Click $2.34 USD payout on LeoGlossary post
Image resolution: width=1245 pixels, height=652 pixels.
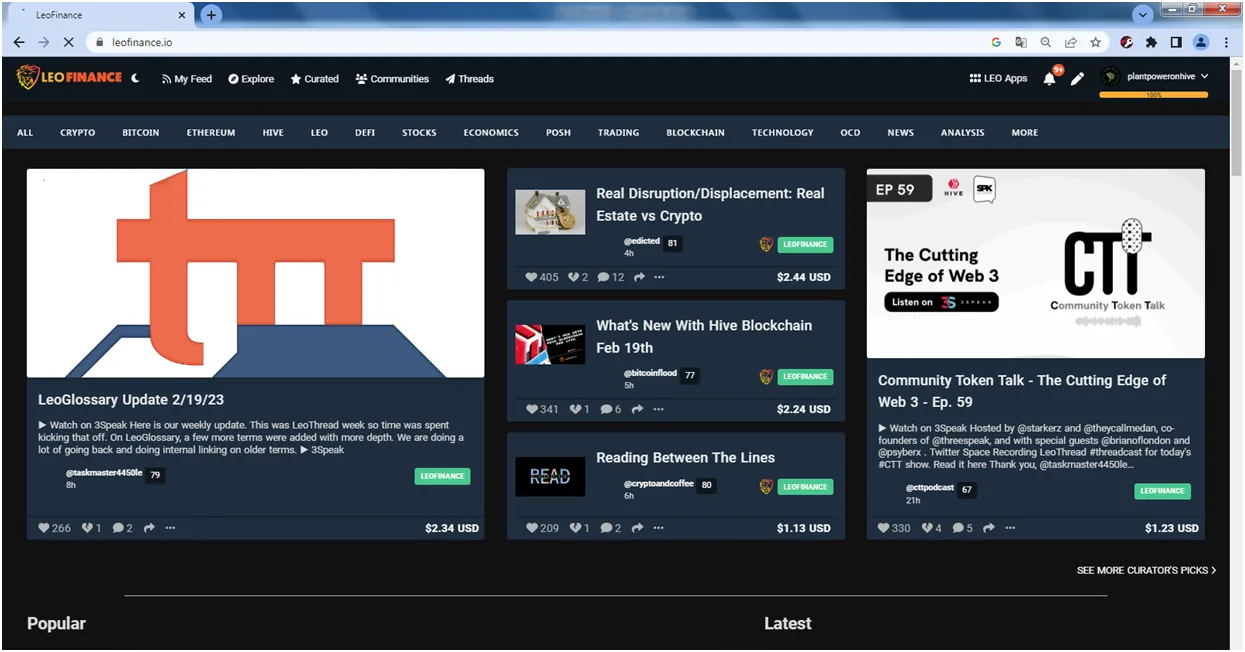[x=452, y=528]
